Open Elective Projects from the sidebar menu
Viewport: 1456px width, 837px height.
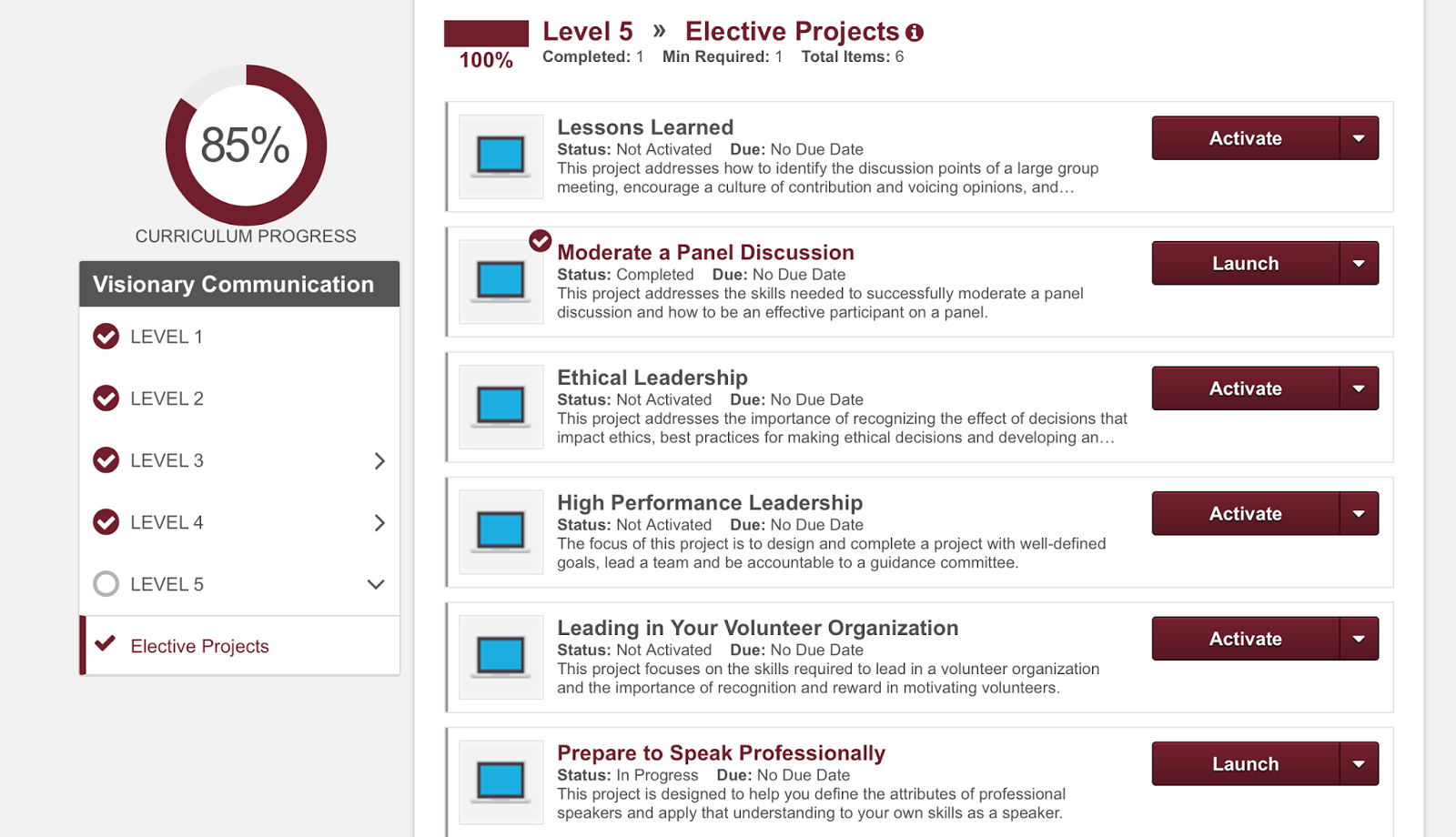[x=199, y=646]
